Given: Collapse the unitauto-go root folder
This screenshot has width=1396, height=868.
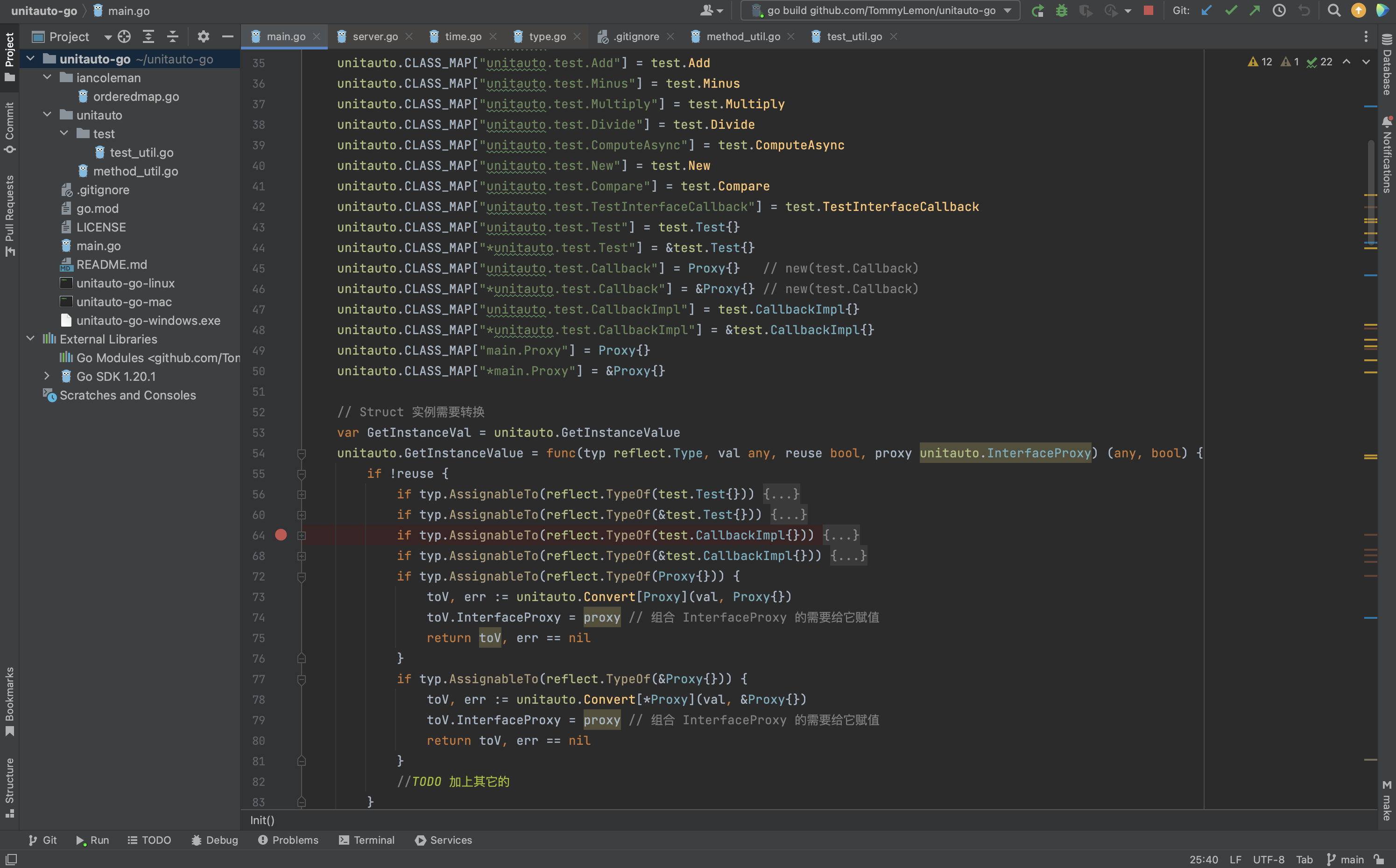Looking at the screenshot, I should point(30,58).
